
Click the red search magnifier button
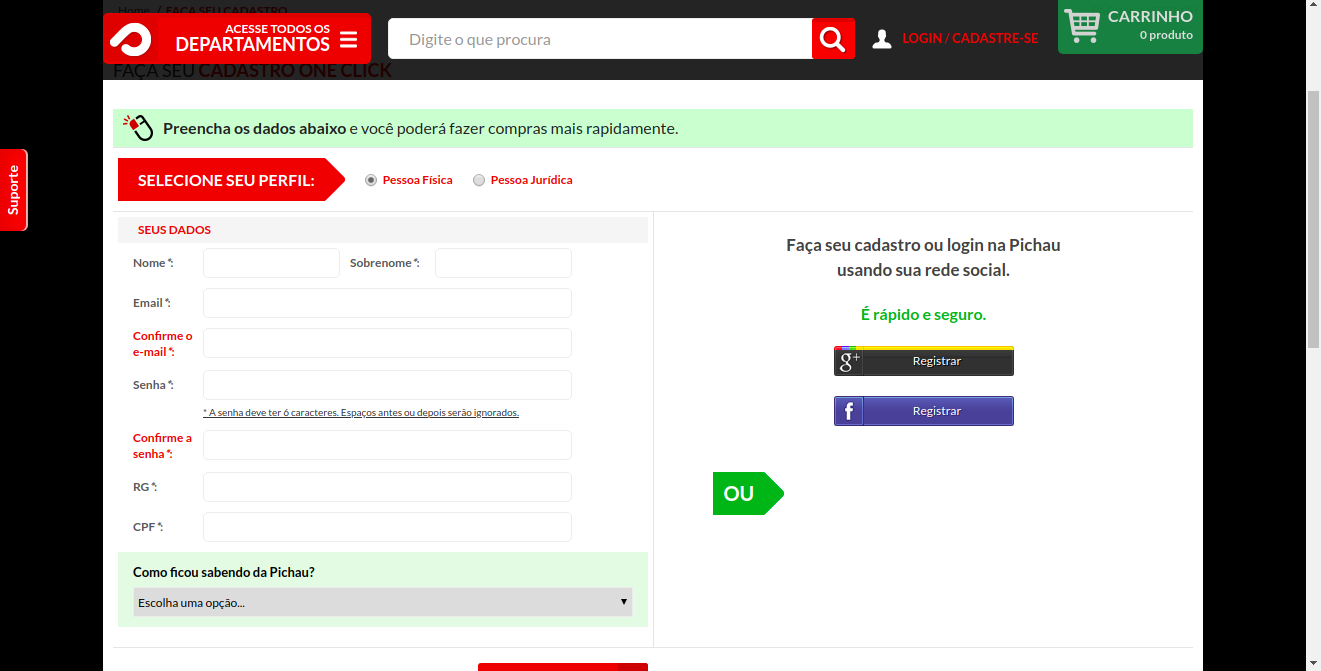tap(833, 39)
